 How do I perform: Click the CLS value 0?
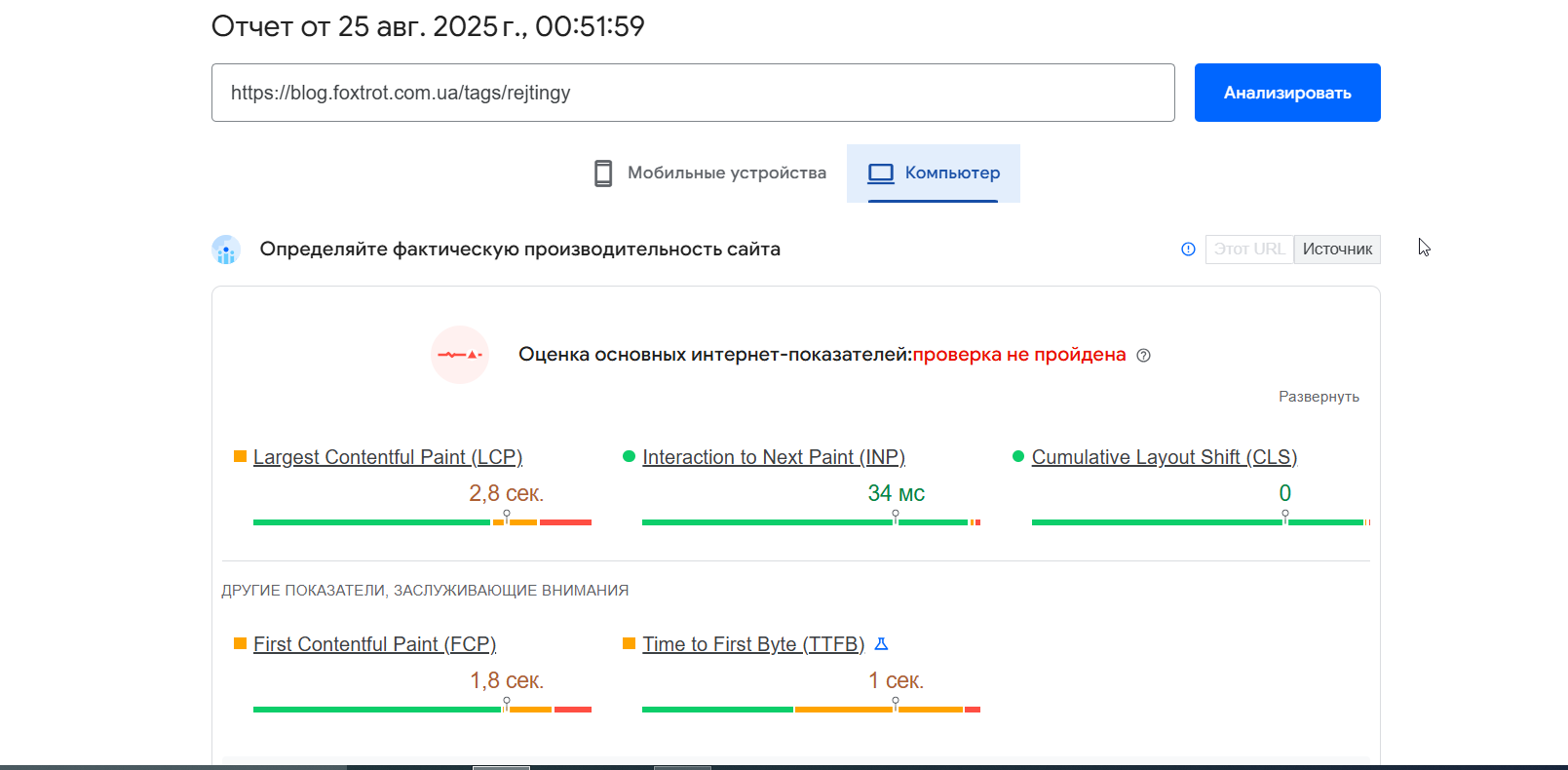pos(1285,493)
